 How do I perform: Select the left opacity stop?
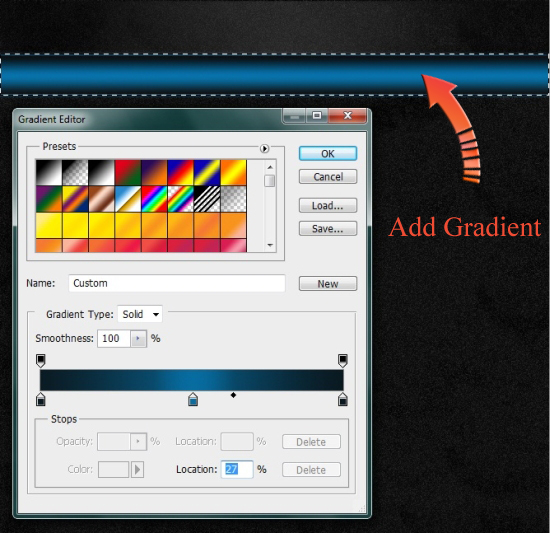[x=41, y=360]
